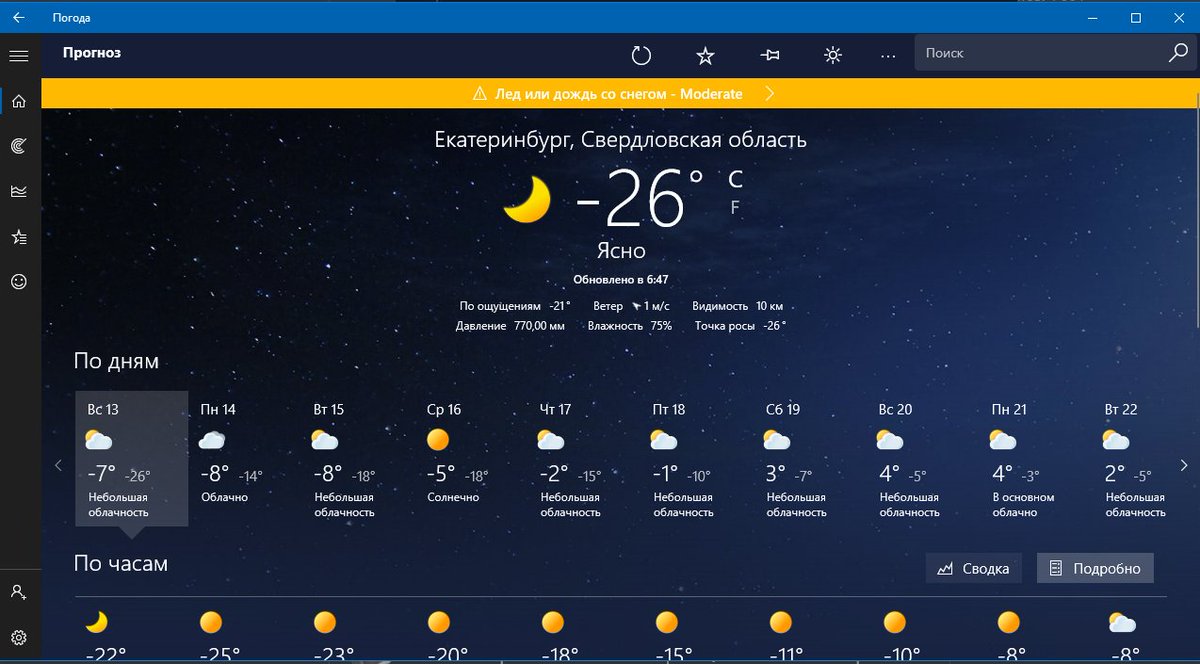Open Historical weather chart sidebar icon
This screenshot has width=1200, height=664.
coord(18,191)
